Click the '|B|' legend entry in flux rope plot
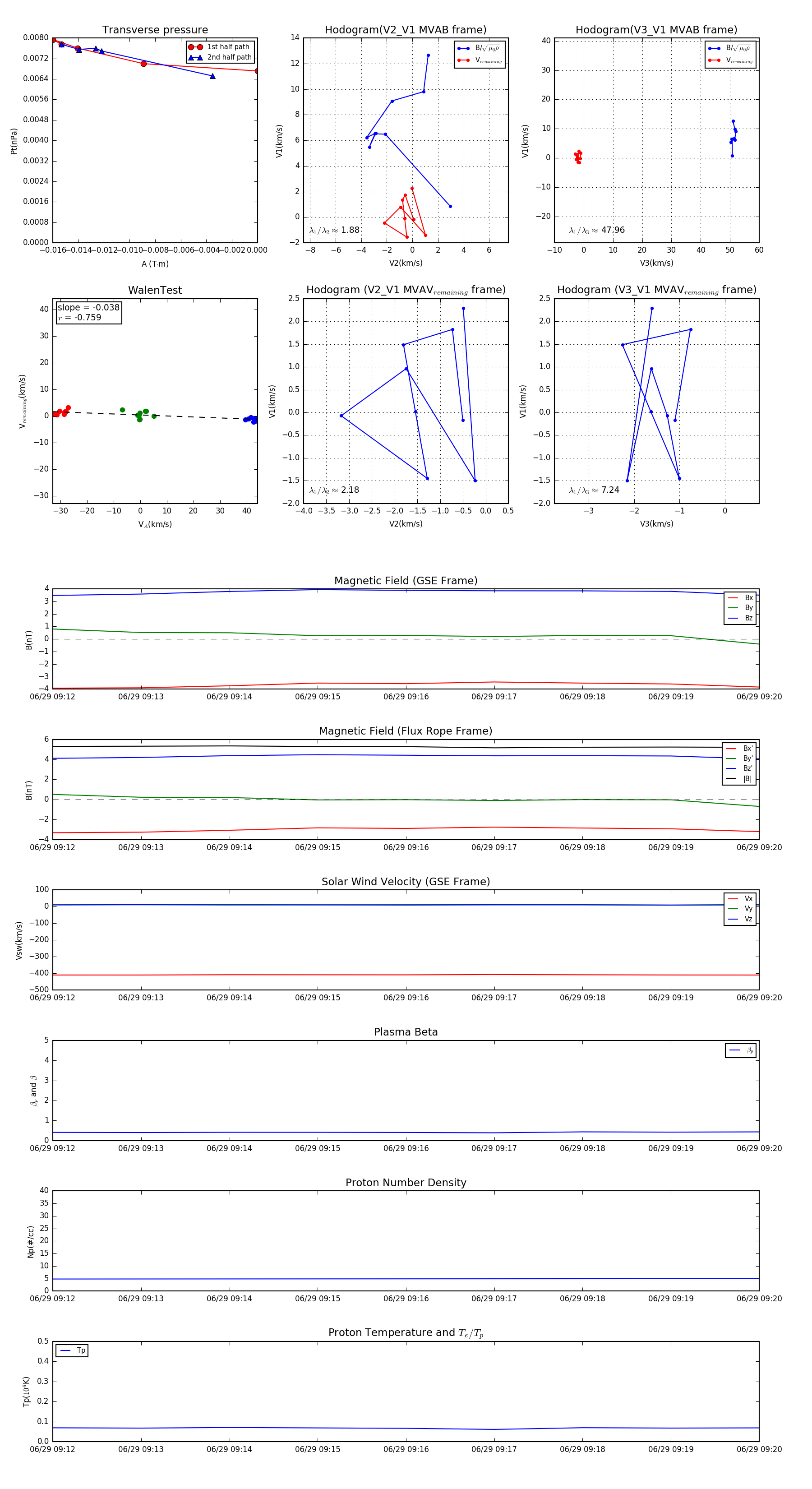This screenshot has height=1489, width=812. pos(739,779)
